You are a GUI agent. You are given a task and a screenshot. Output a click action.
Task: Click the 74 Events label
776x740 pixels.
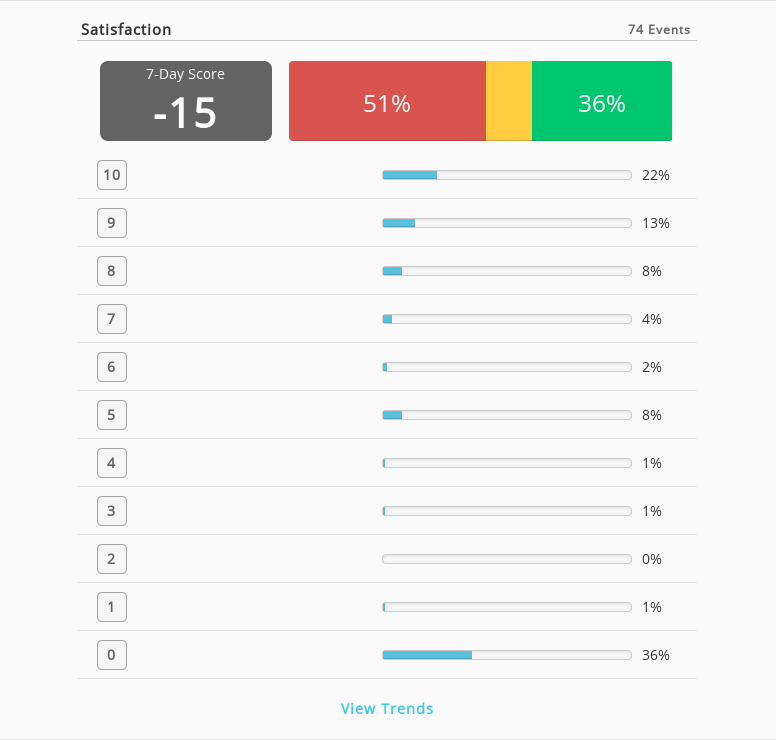(x=659, y=30)
